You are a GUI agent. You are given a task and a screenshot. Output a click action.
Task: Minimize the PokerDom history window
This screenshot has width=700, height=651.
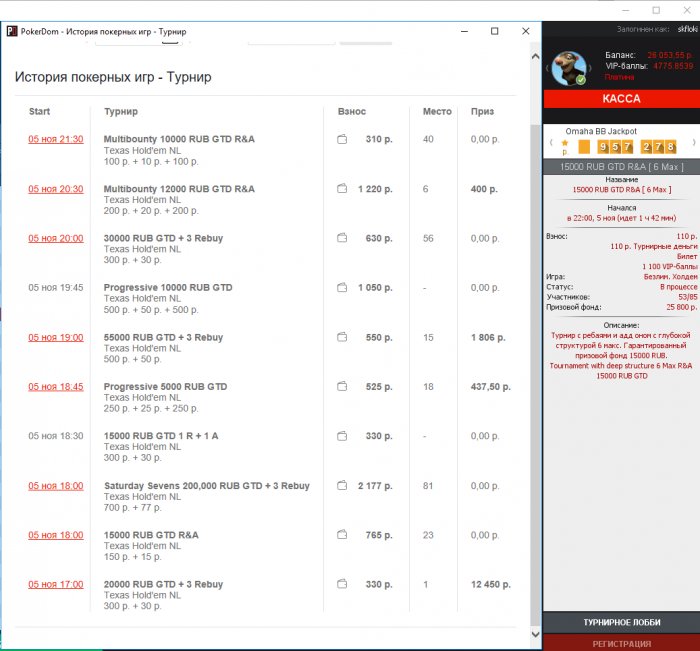tap(464, 31)
